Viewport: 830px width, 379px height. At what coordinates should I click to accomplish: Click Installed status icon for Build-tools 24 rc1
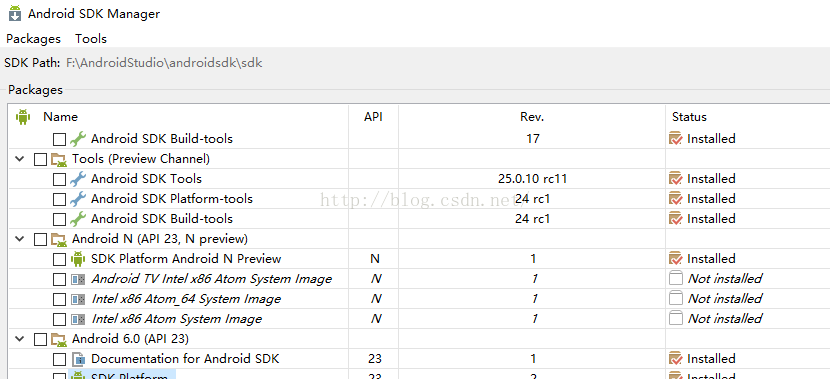point(676,219)
